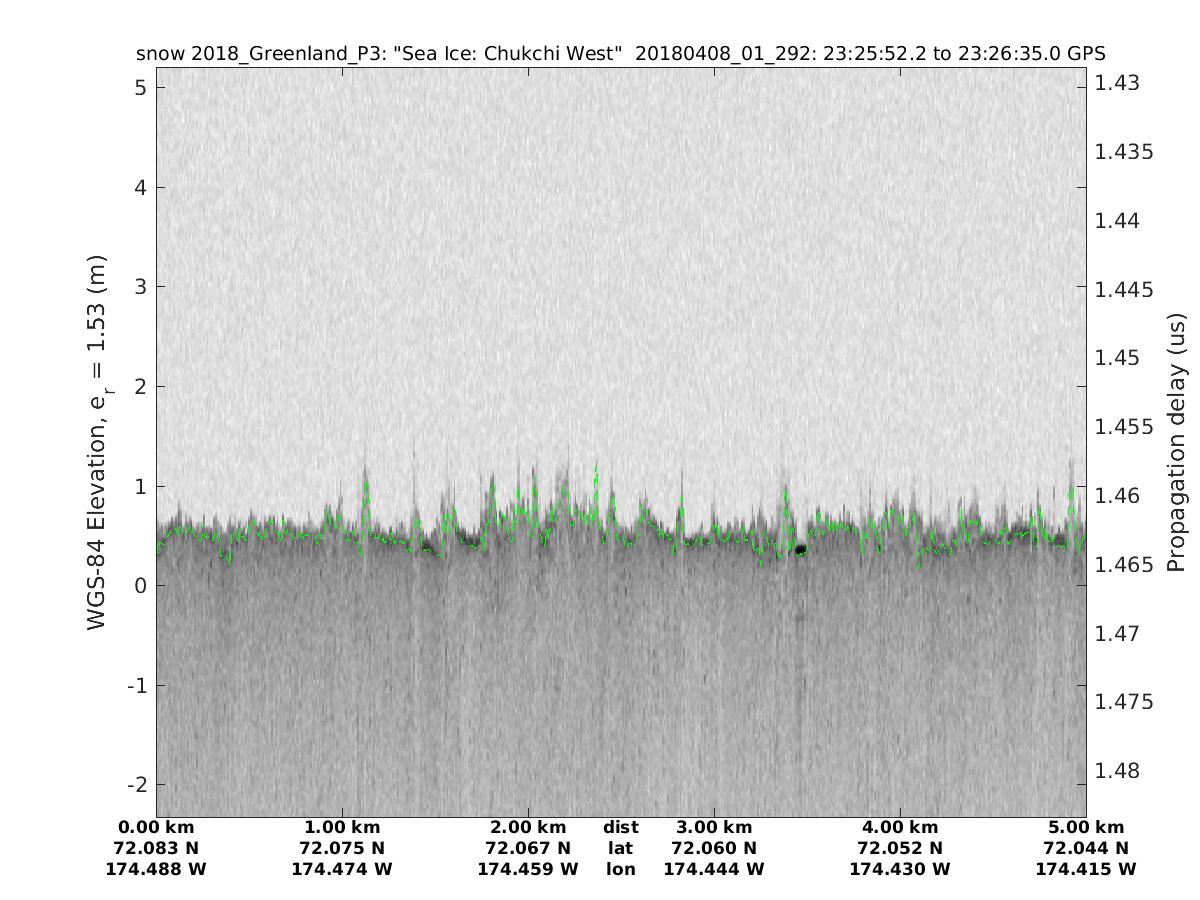1200x900 pixels.
Task: Select the "4.00 km" x-axis tick label
Action: tap(900, 827)
